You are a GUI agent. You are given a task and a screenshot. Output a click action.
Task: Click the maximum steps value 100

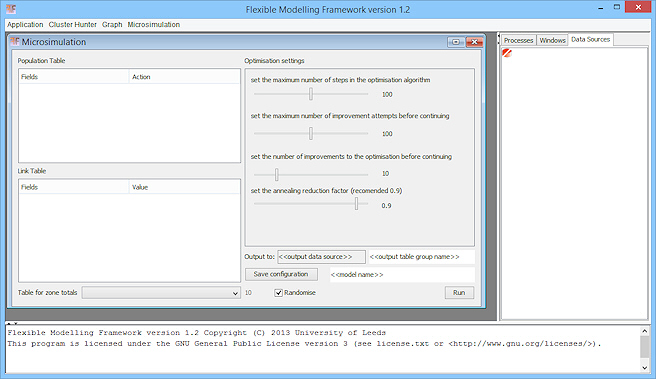387,95
